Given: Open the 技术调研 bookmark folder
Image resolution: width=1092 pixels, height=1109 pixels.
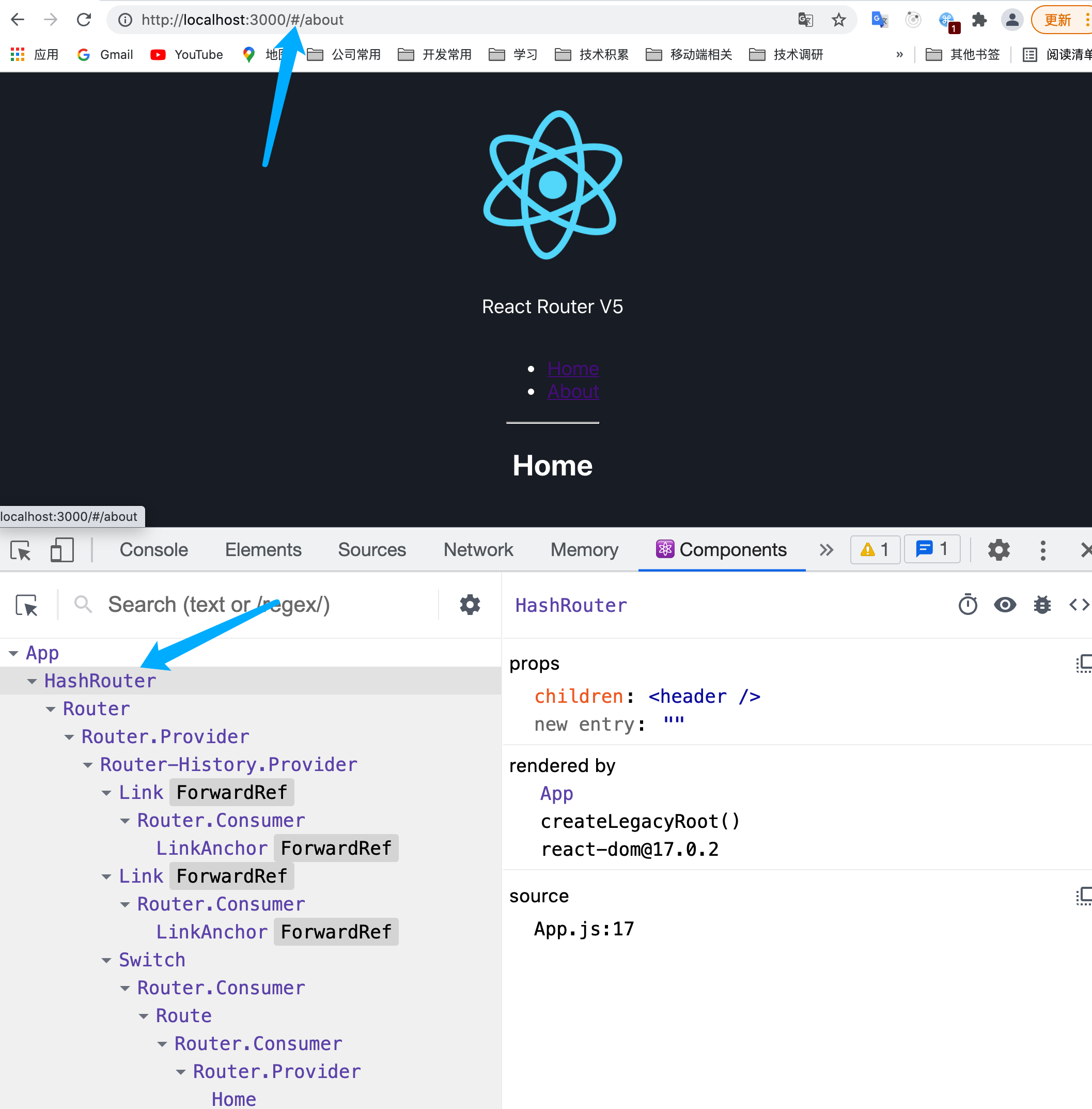Looking at the screenshot, I should 786,54.
